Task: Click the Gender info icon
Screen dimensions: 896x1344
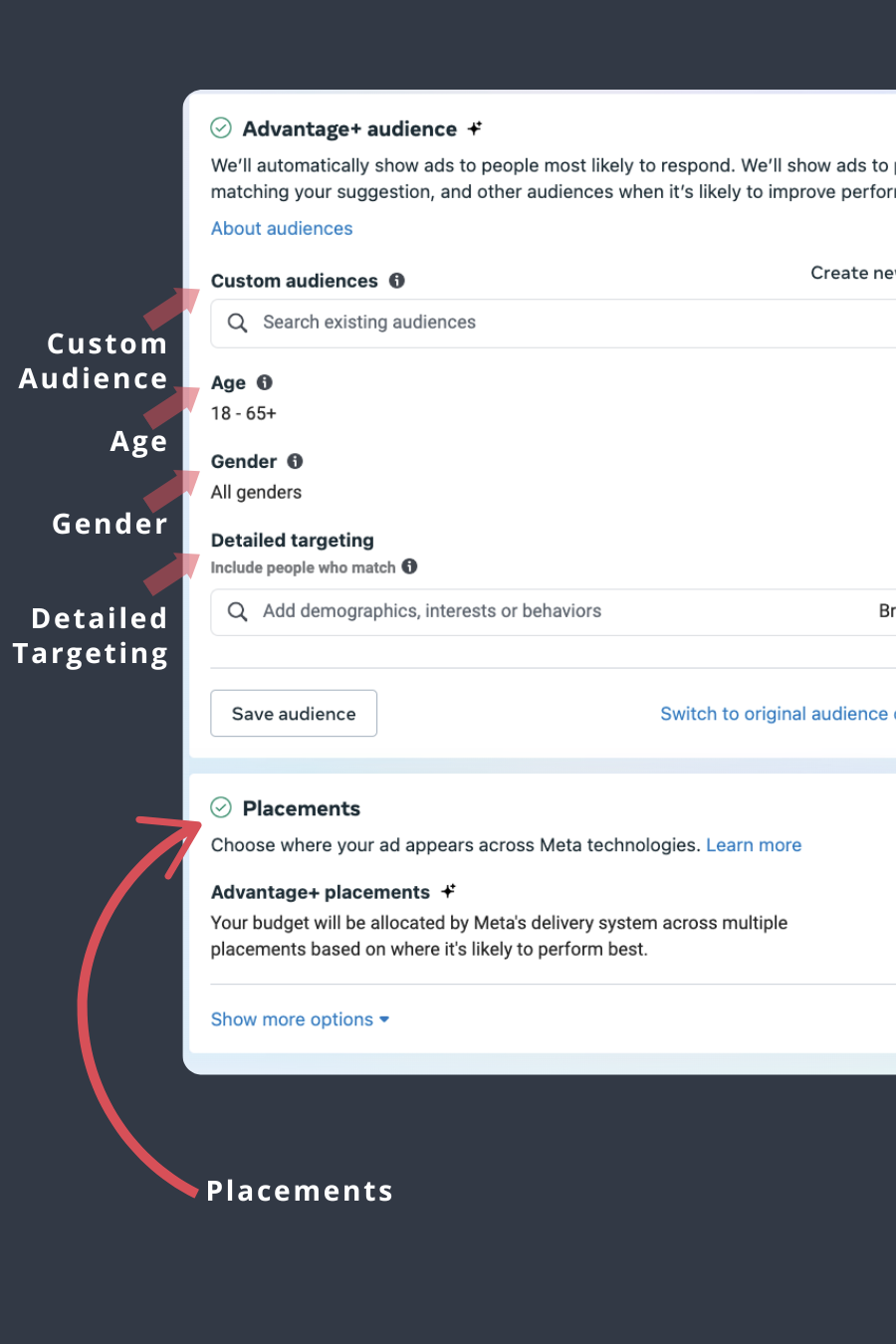Action: point(296,461)
